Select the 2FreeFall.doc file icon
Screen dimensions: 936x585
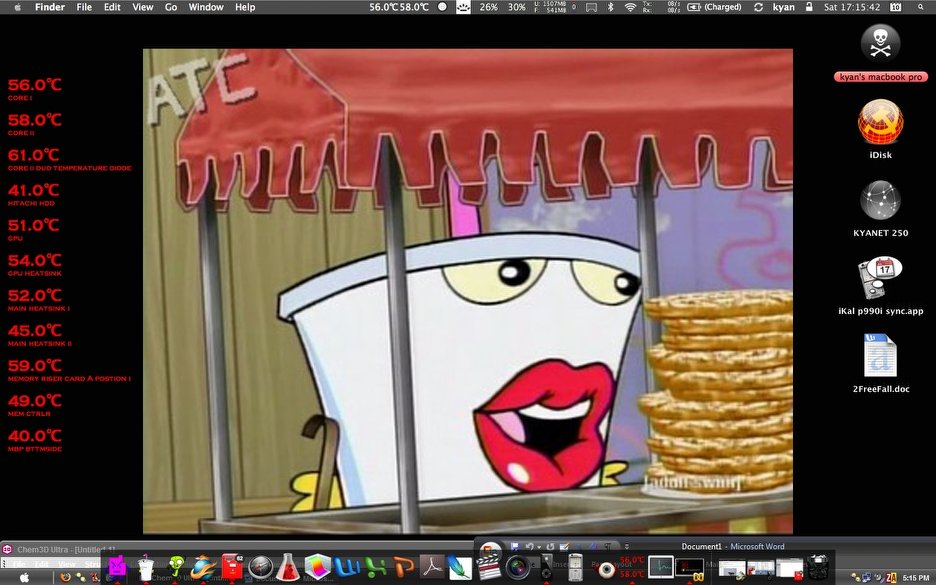tap(880, 356)
